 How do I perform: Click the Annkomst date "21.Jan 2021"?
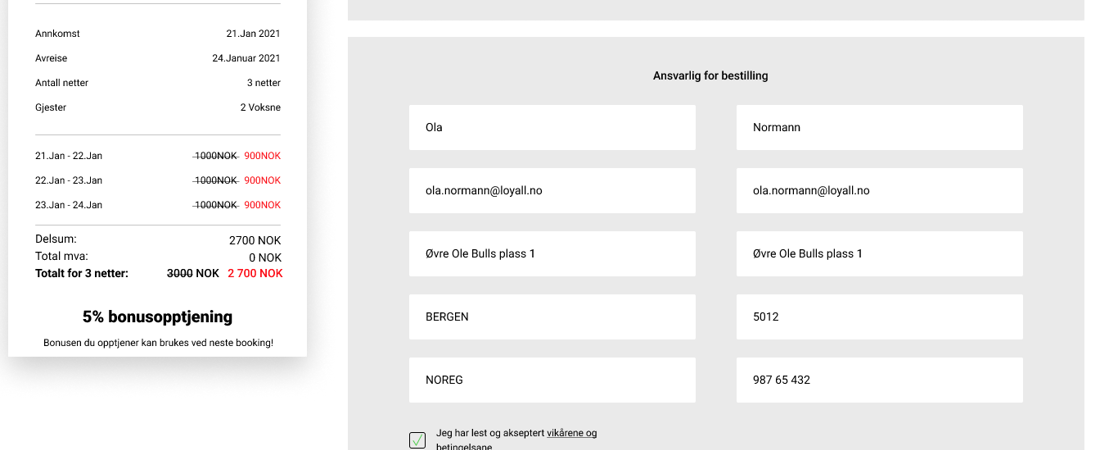[x=253, y=34]
